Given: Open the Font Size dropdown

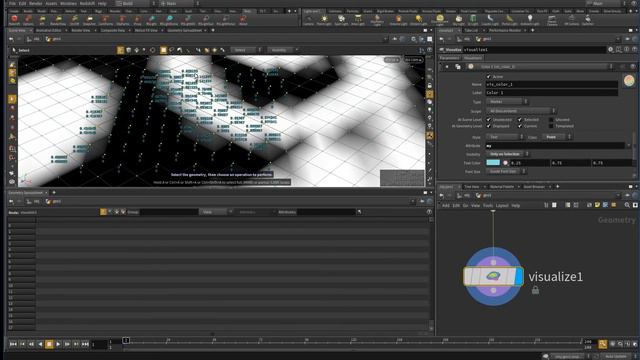Looking at the screenshot, I should click(506, 171).
